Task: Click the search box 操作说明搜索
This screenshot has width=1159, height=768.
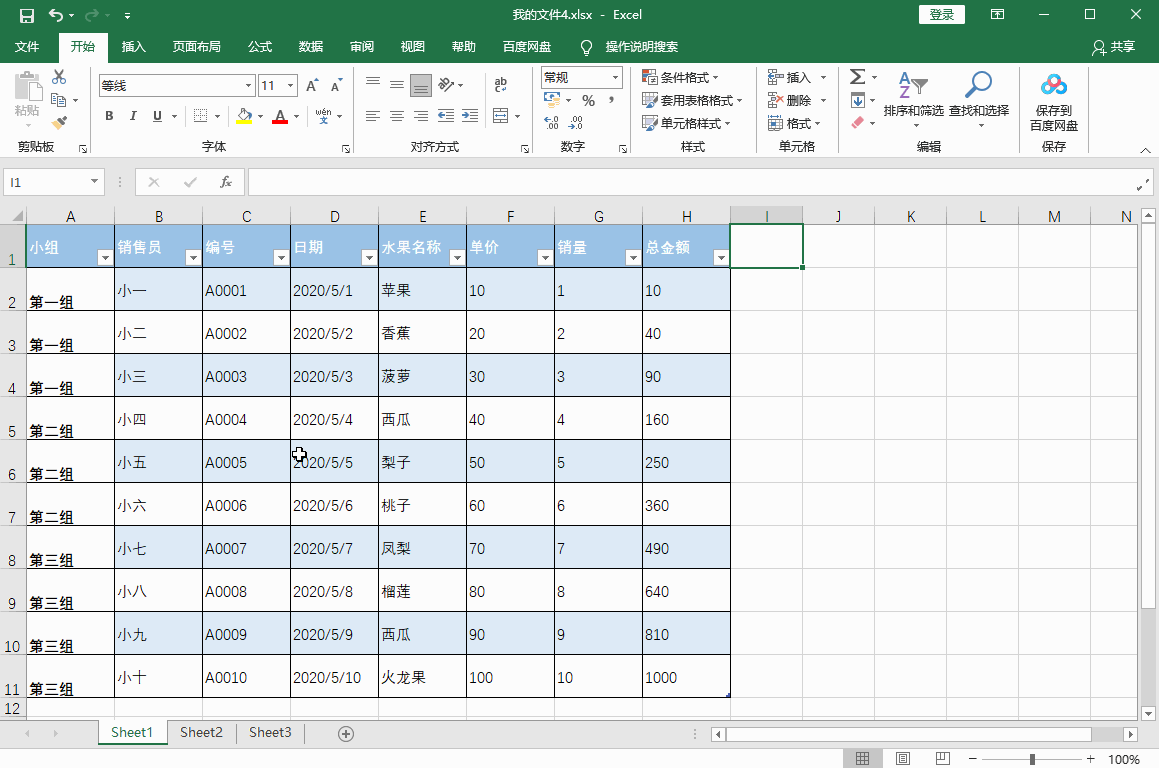Action: coord(642,47)
